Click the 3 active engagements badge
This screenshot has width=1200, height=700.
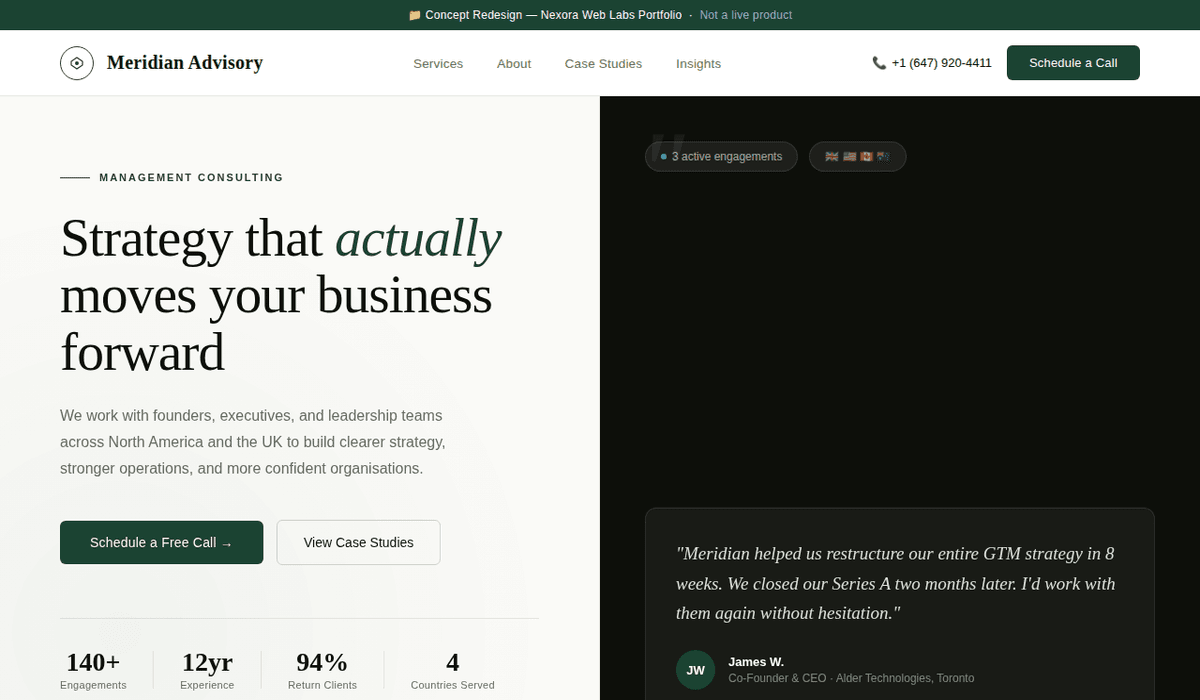click(721, 157)
